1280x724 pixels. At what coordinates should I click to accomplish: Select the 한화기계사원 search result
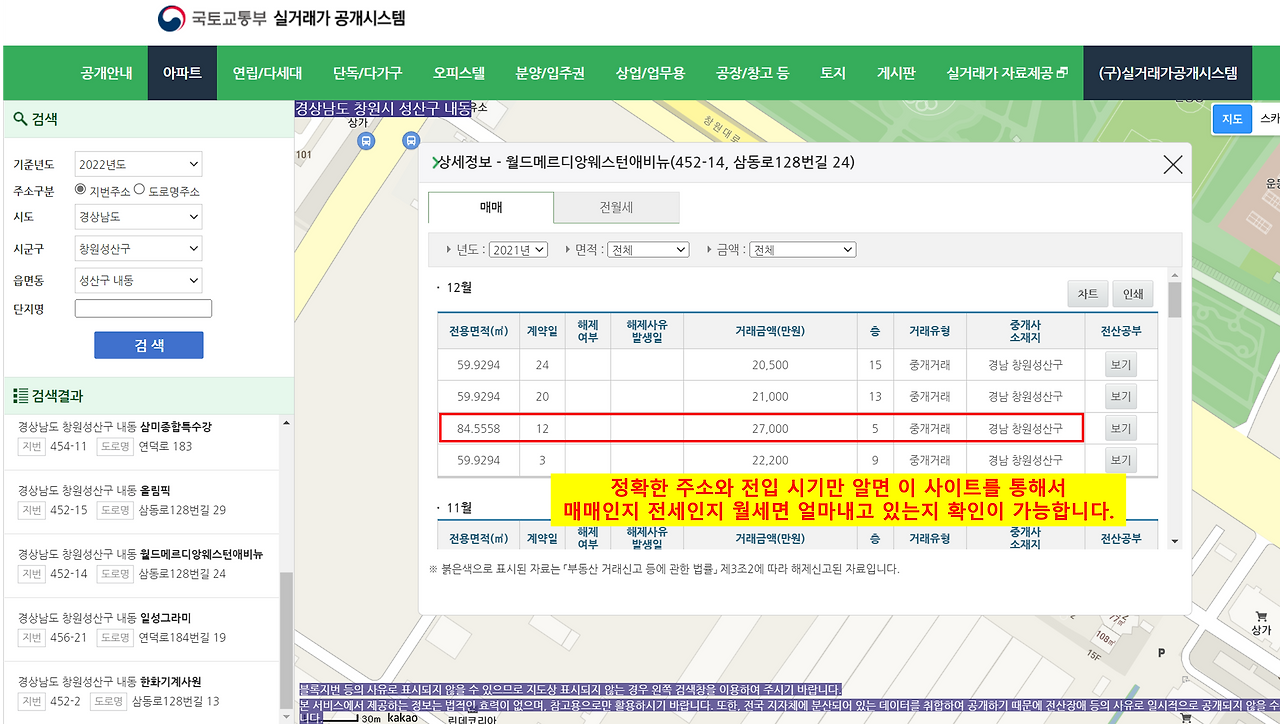click(x=171, y=682)
